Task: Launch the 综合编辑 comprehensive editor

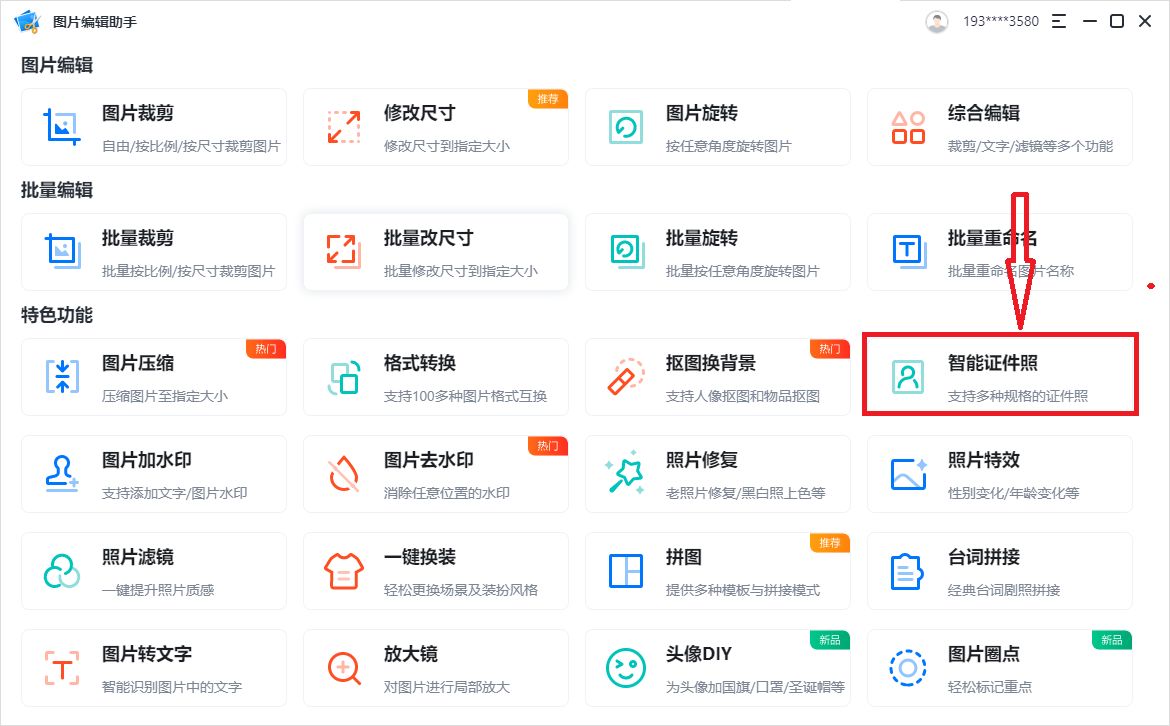Action: coord(999,126)
